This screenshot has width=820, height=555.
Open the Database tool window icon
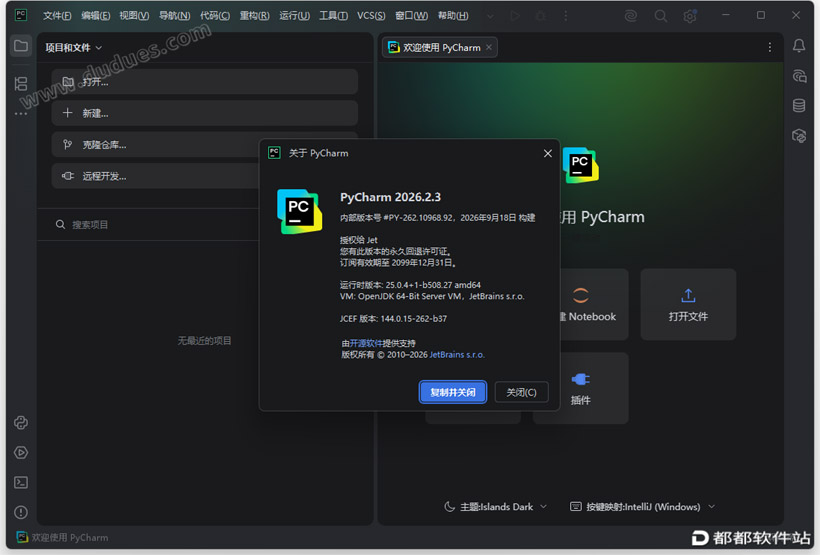coord(799,106)
